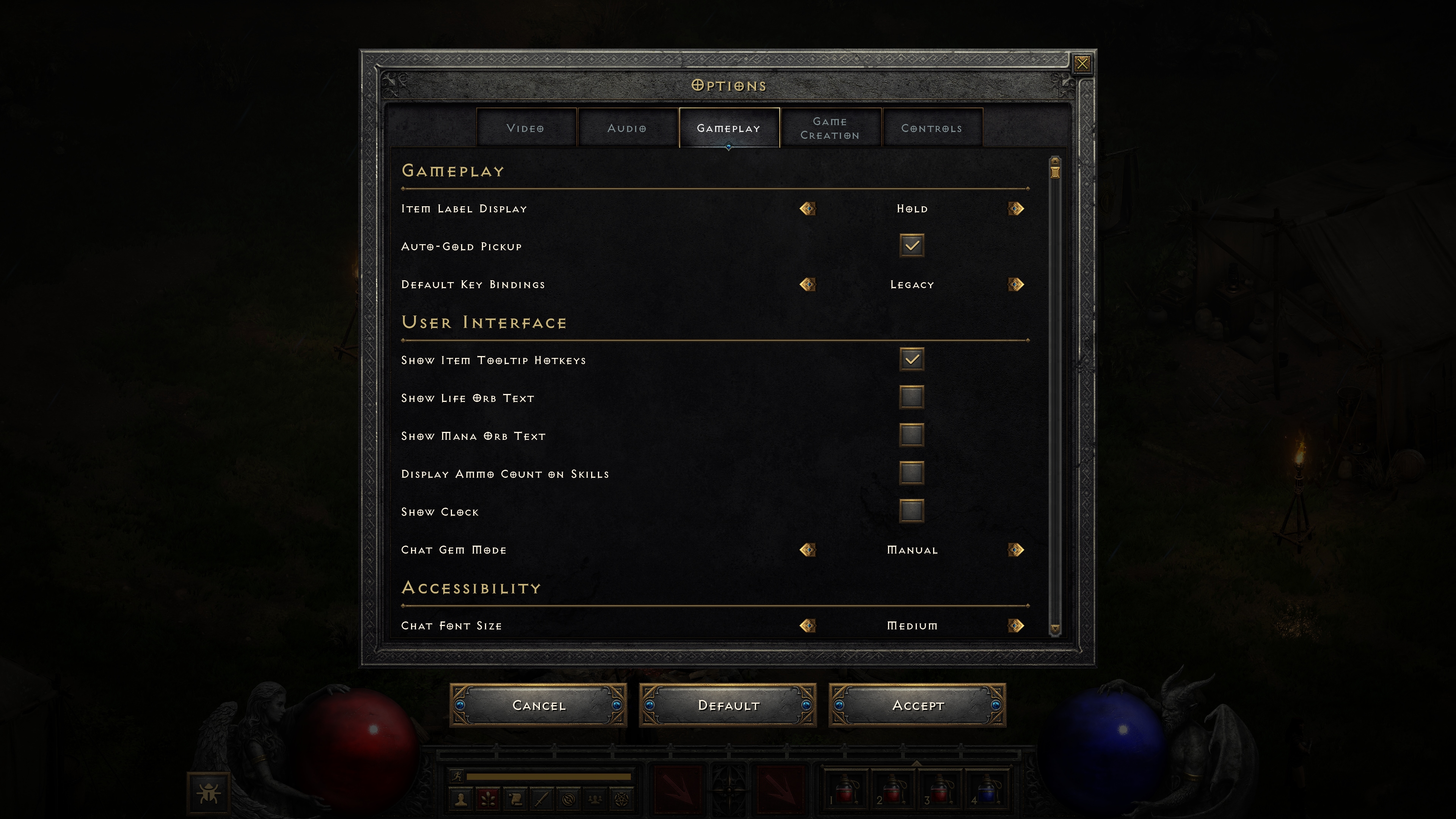The height and width of the screenshot is (819, 1456).
Task: Click the right arrow icon for Chat Font Size
Action: pyautogui.click(x=1016, y=625)
